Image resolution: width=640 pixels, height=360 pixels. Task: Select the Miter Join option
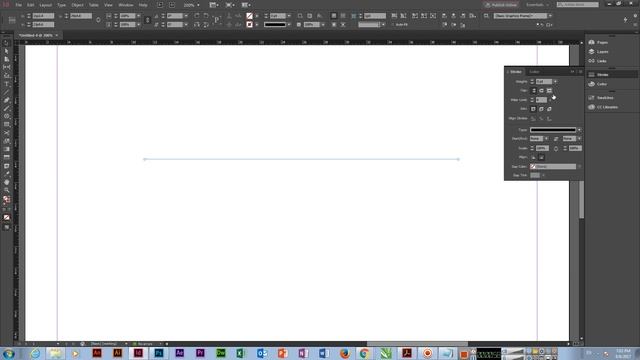click(x=533, y=109)
